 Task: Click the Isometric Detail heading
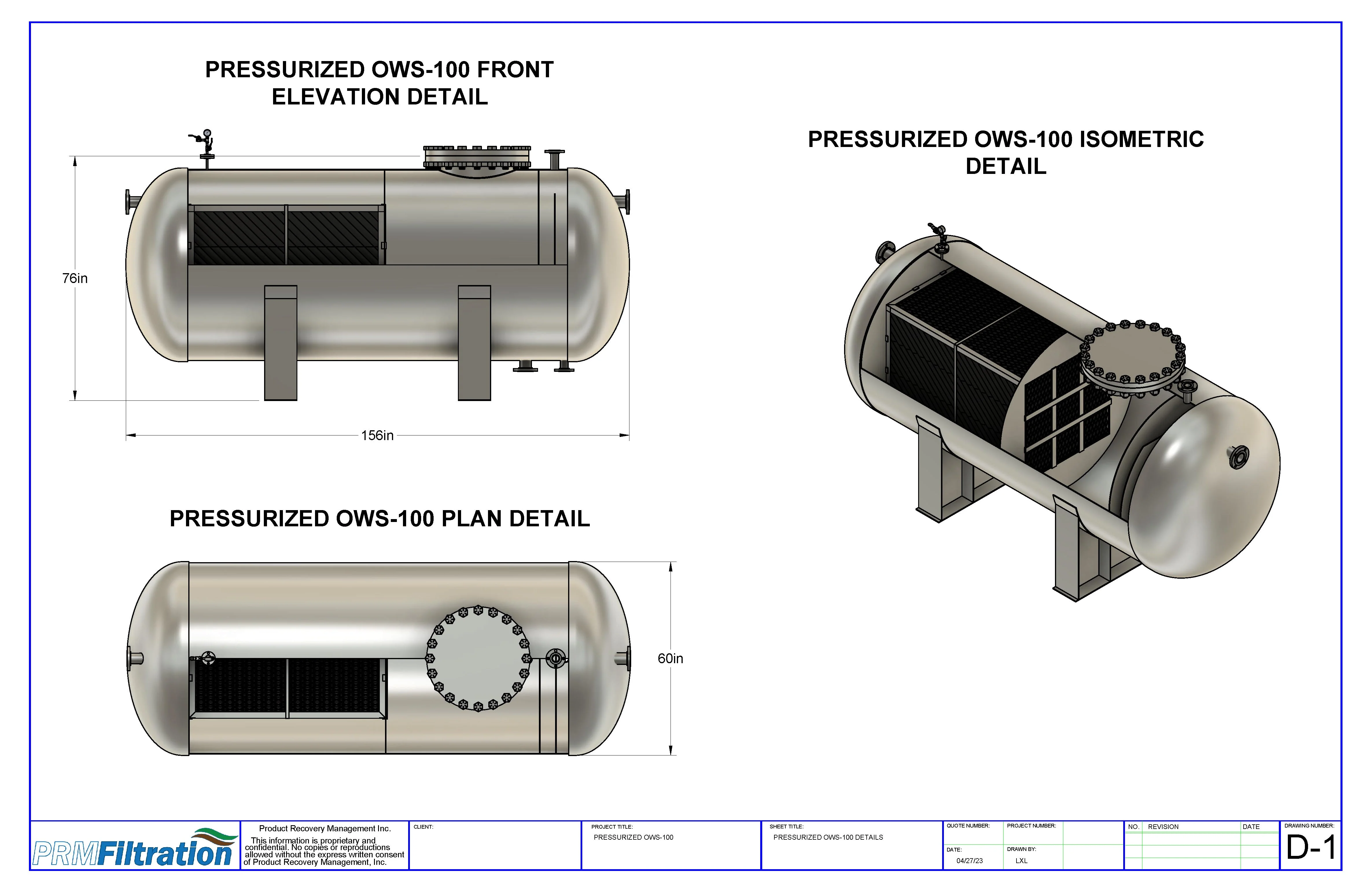coord(1005,153)
